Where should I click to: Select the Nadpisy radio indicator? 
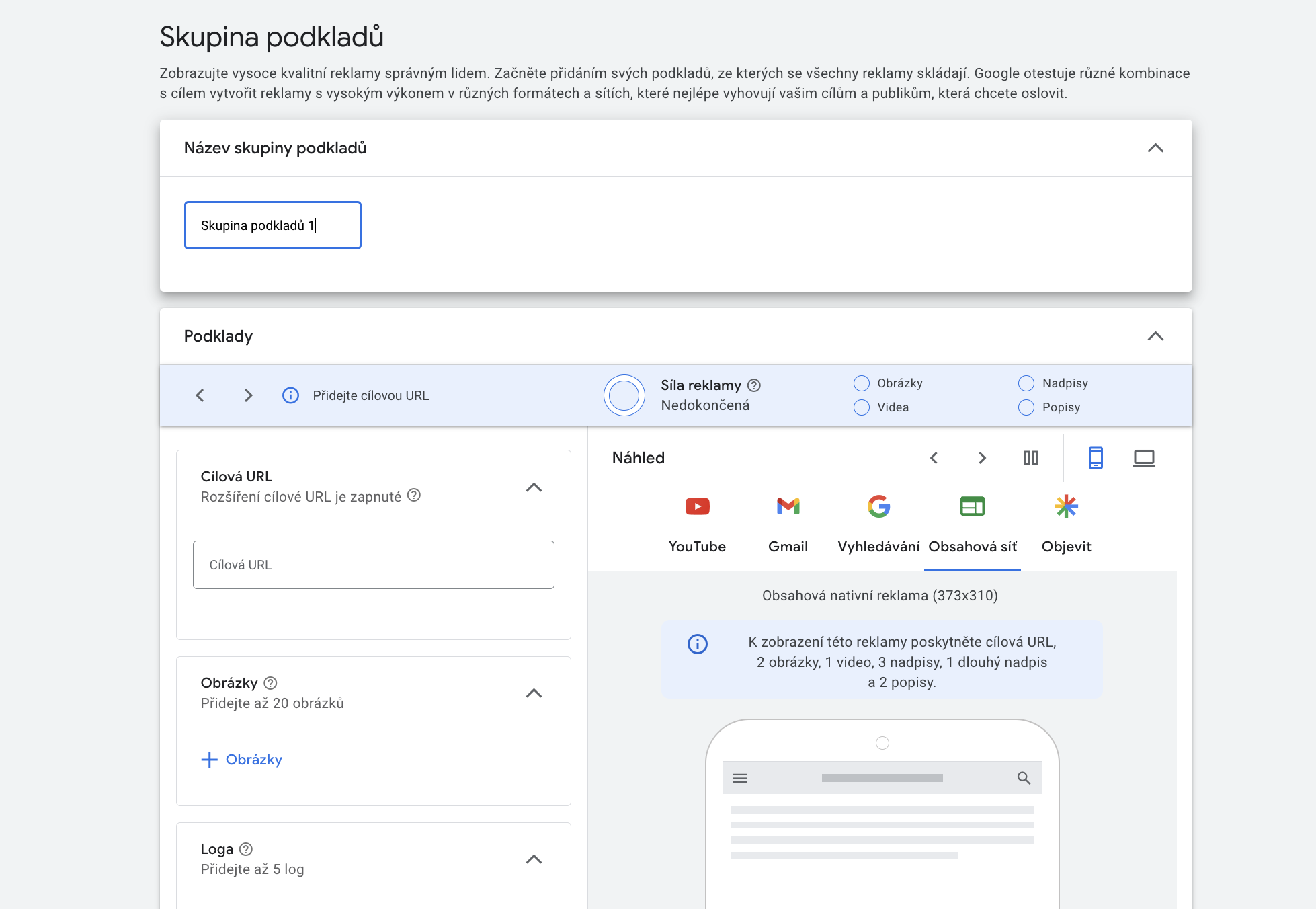click(1026, 383)
